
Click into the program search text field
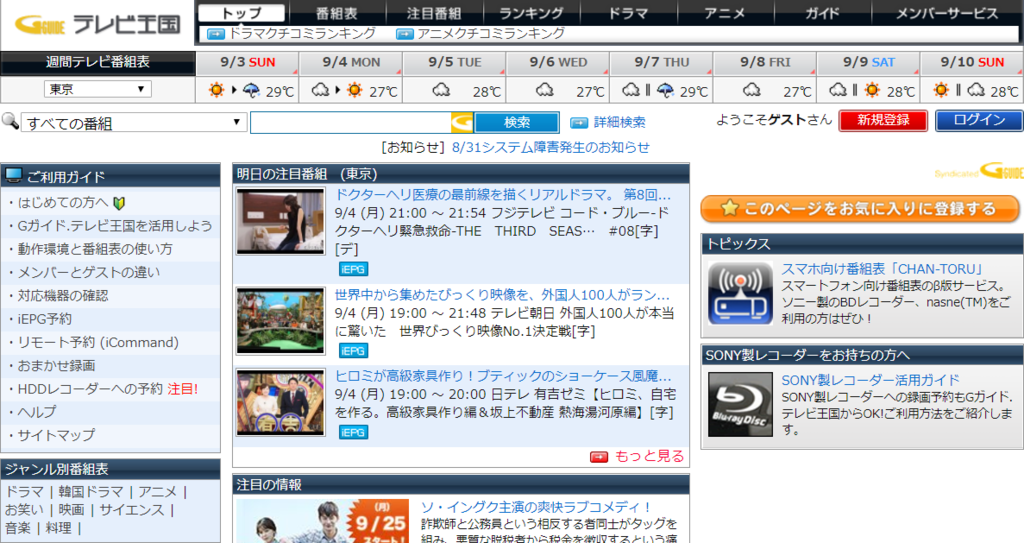(351, 122)
